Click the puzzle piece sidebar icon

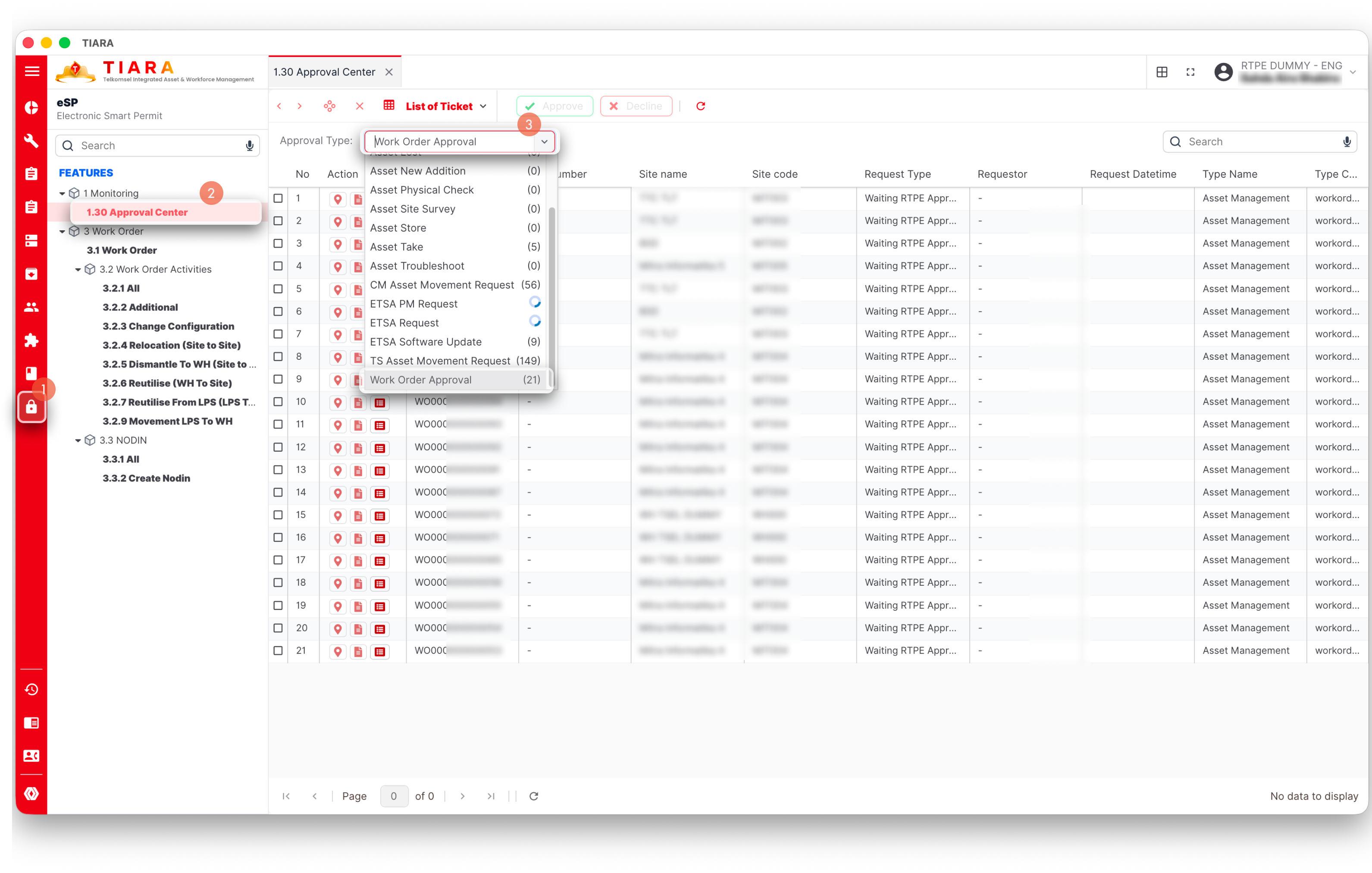click(31, 340)
